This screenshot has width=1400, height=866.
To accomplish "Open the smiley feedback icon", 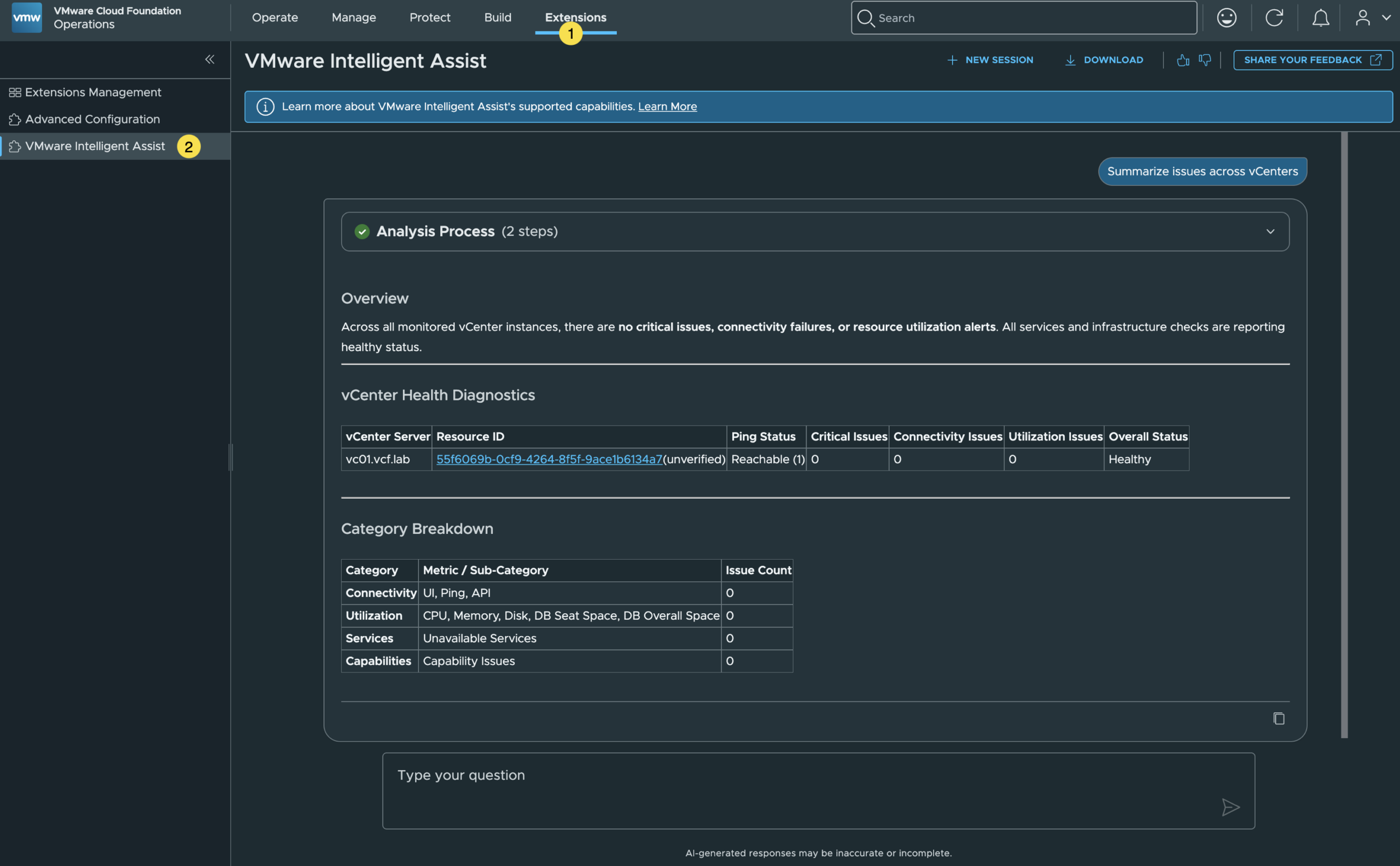I will click(x=1227, y=18).
